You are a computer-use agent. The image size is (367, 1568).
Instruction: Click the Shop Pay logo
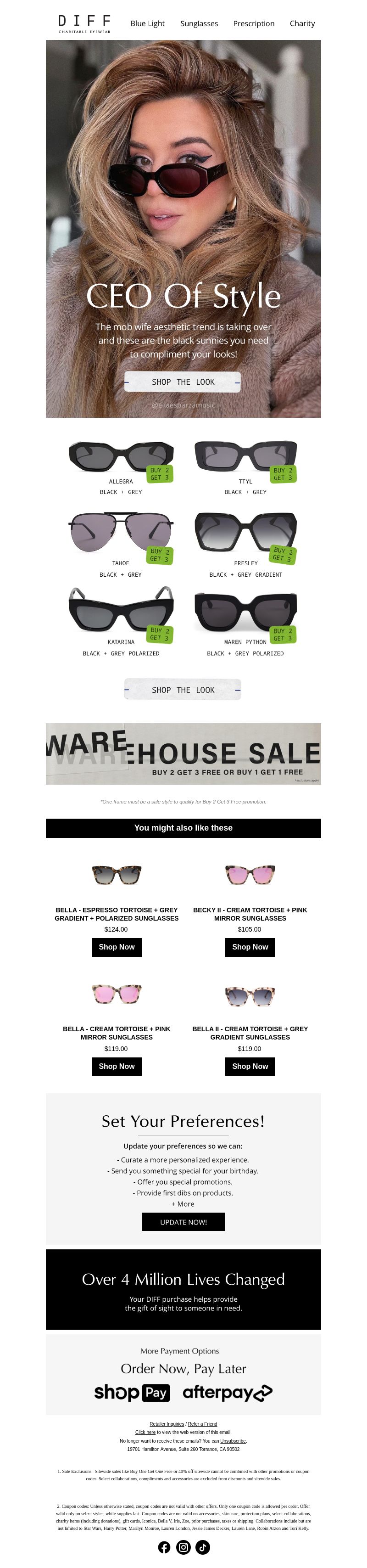click(132, 1392)
